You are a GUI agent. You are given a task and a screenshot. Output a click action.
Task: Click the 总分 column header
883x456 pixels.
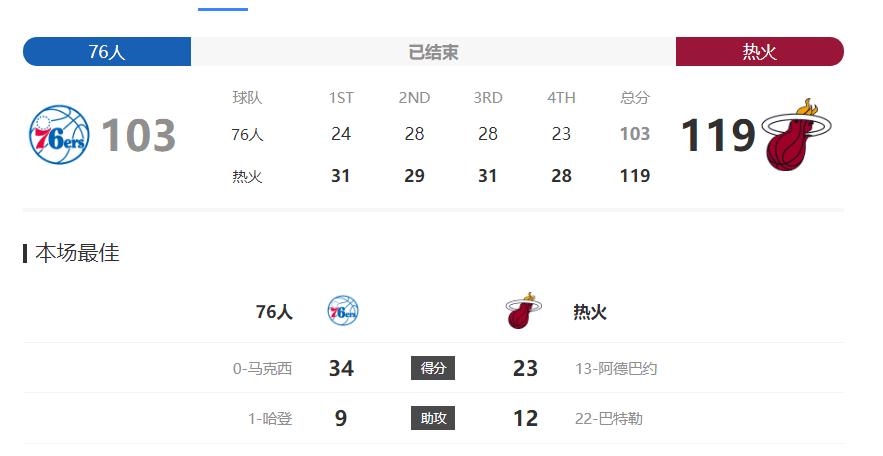pos(635,98)
